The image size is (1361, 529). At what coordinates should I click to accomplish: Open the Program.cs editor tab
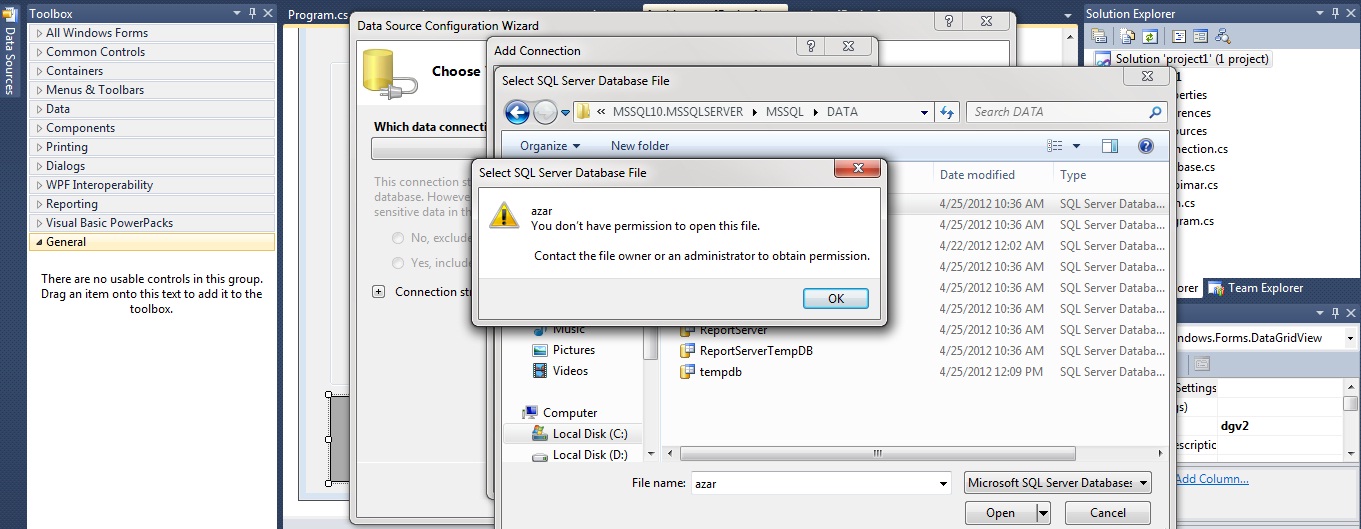[x=317, y=15]
